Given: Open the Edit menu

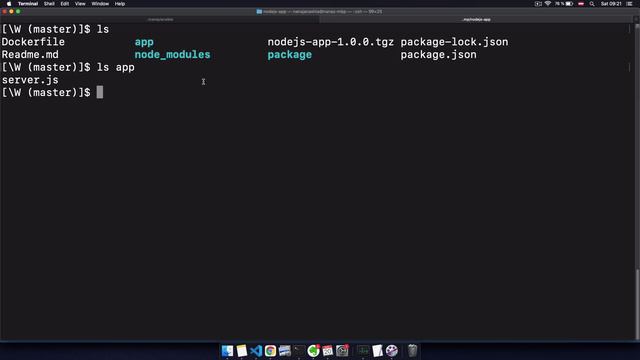Looking at the screenshot, I should pos(64,4).
